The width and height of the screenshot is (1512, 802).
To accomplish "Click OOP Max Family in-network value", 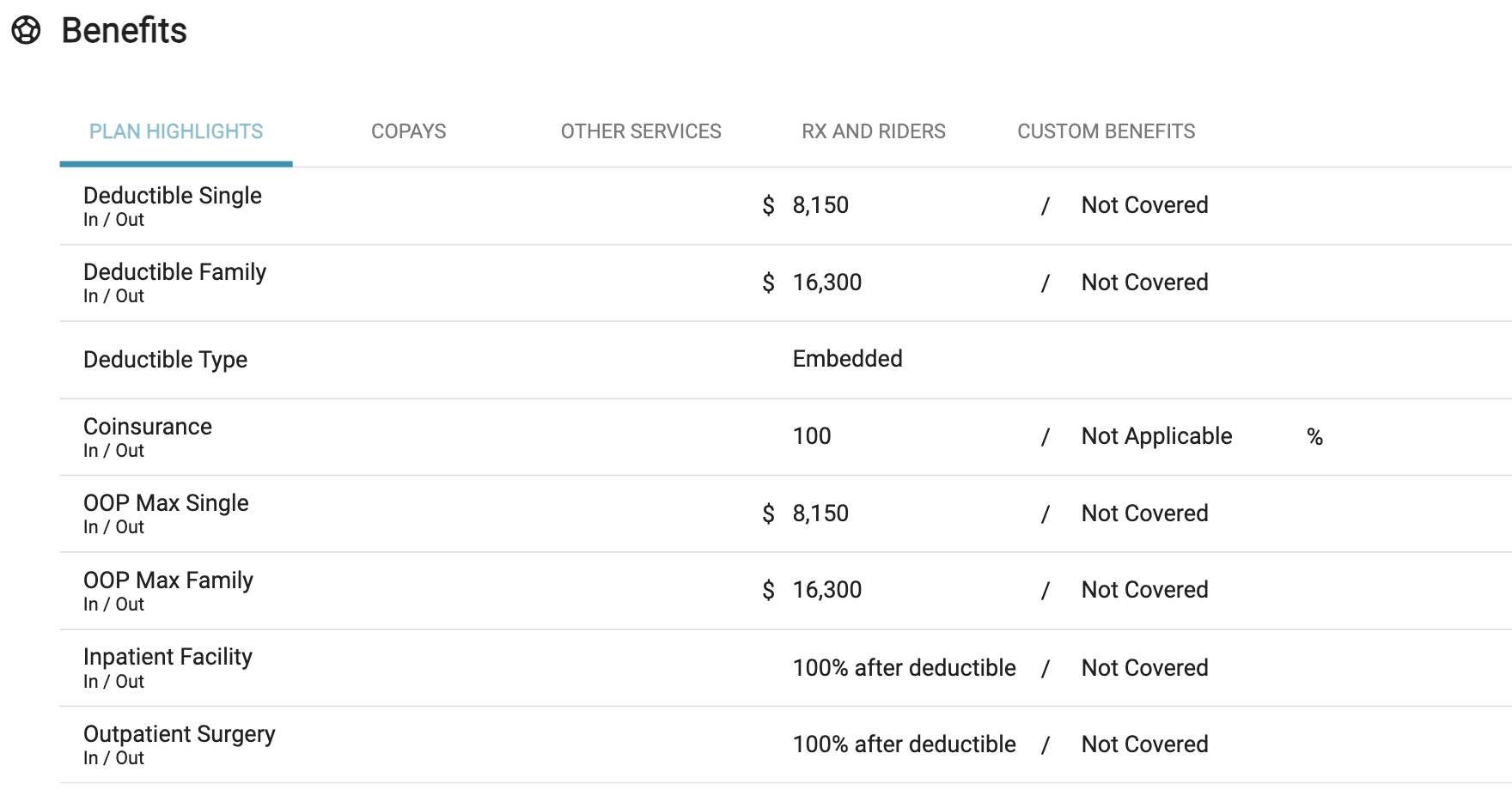I will click(x=827, y=590).
